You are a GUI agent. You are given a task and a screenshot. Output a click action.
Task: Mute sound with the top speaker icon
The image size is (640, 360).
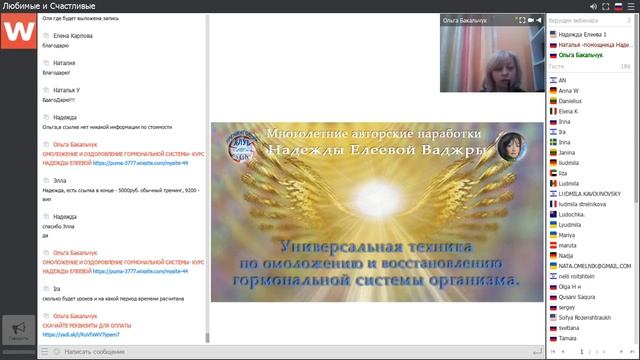(593, 7)
